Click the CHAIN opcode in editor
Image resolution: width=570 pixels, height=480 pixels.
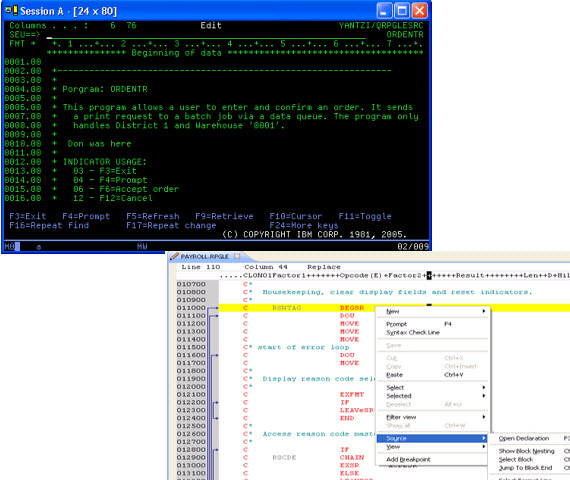pyautogui.click(x=352, y=457)
